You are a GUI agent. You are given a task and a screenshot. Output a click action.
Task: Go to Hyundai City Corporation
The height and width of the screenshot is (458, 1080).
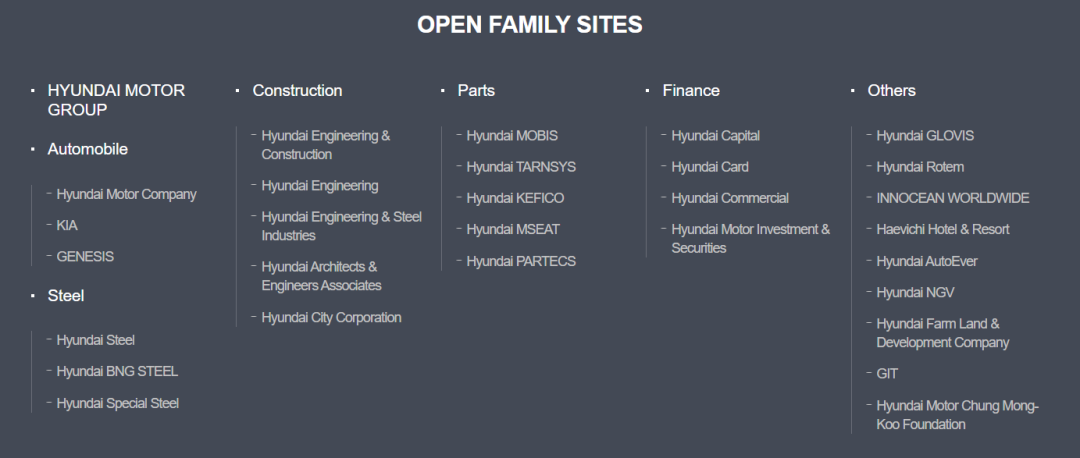click(331, 318)
